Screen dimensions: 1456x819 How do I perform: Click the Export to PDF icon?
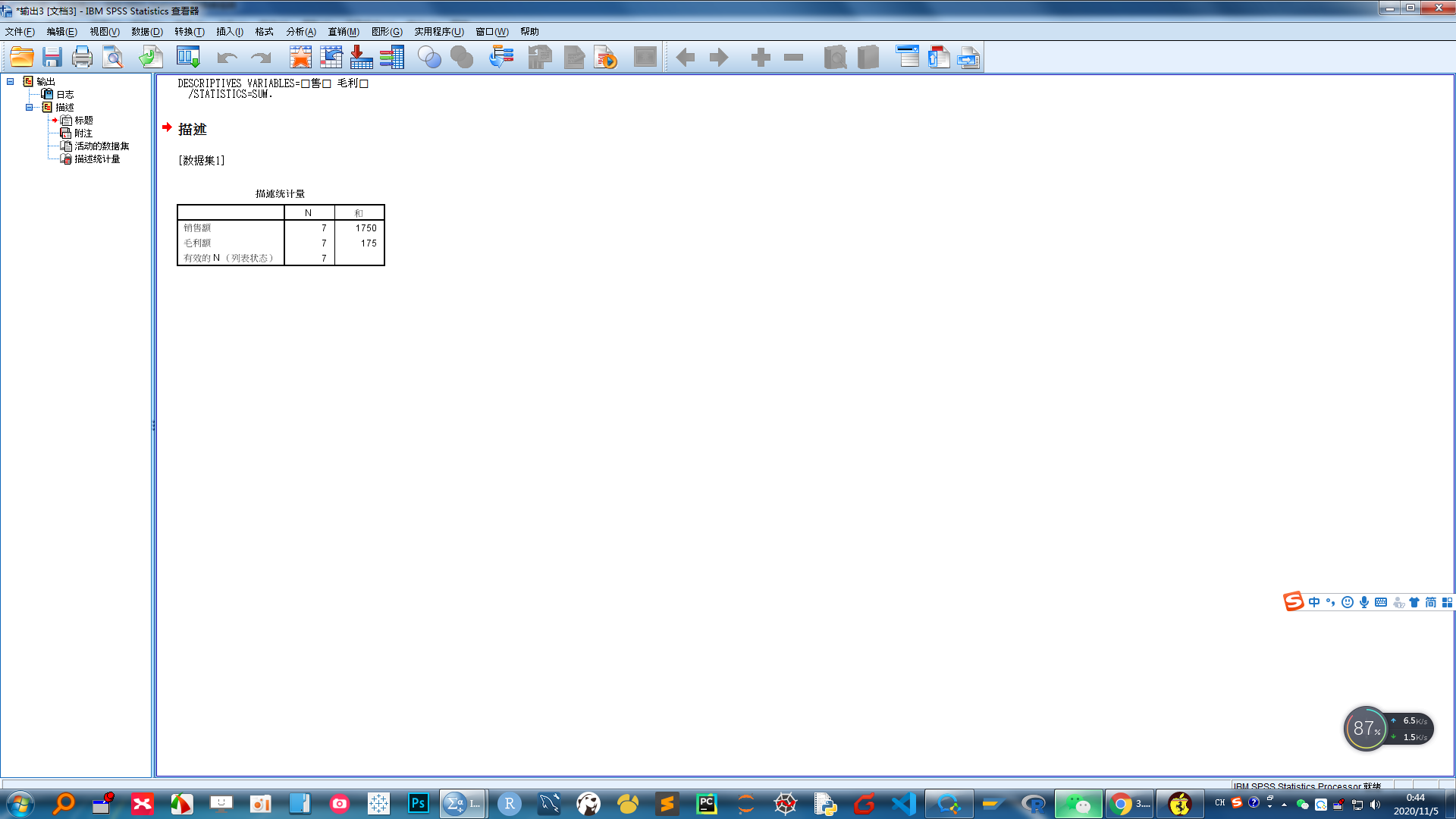tap(938, 57)
